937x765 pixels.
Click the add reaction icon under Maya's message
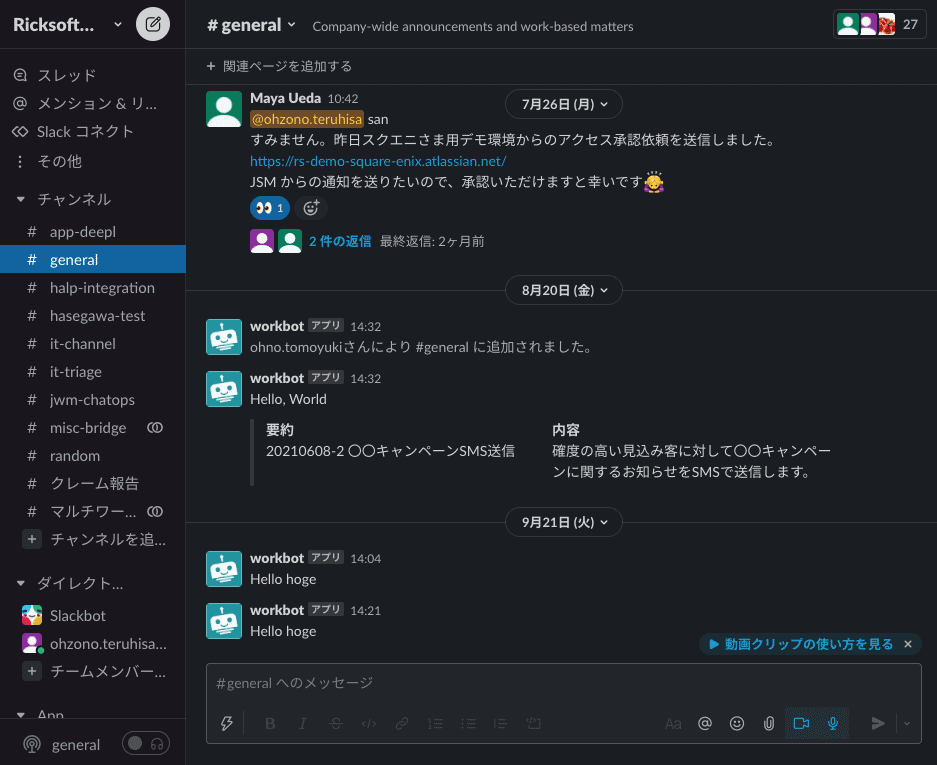(311, 208)
